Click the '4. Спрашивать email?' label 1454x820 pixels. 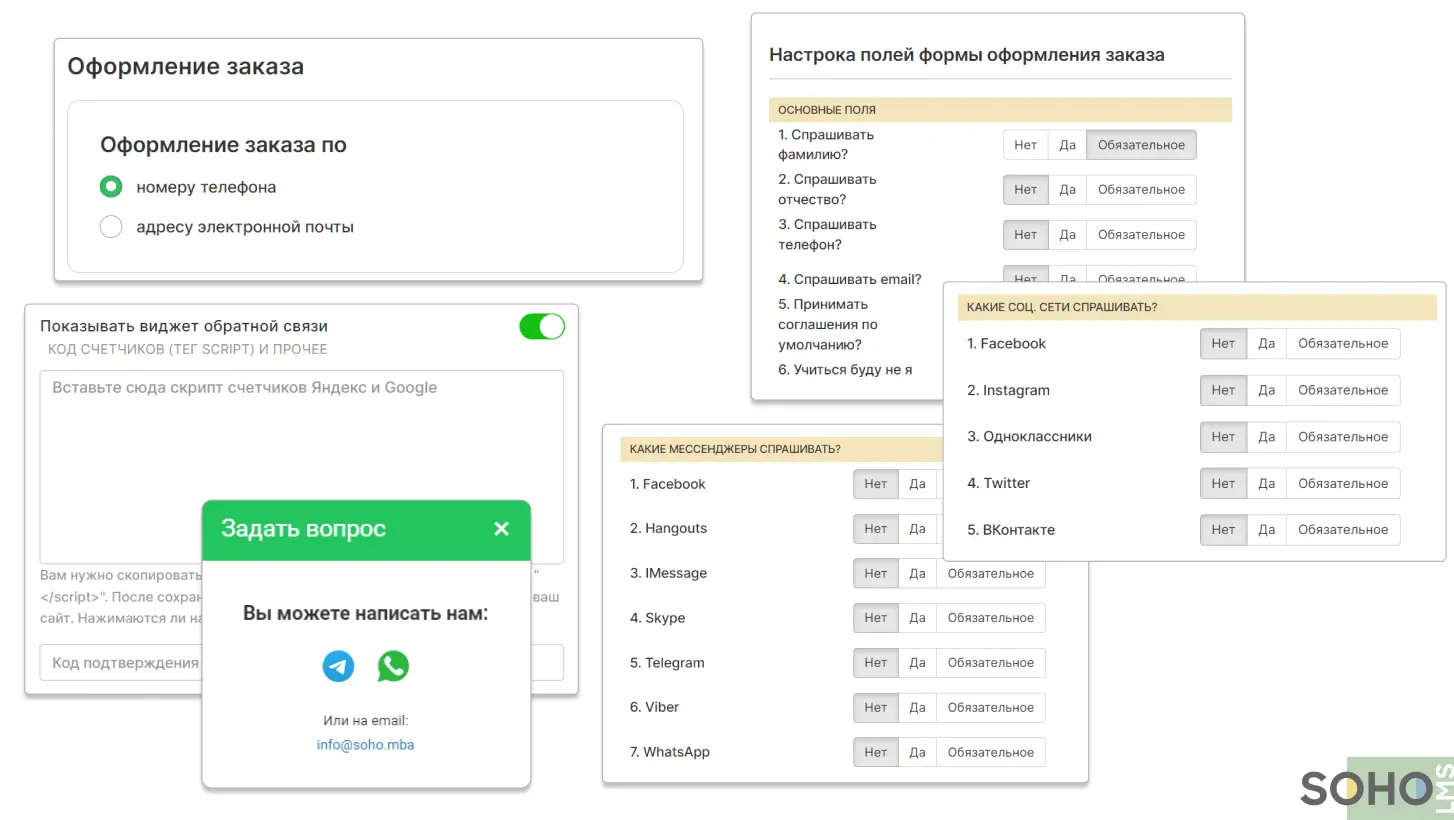click(x=850, y=280)
